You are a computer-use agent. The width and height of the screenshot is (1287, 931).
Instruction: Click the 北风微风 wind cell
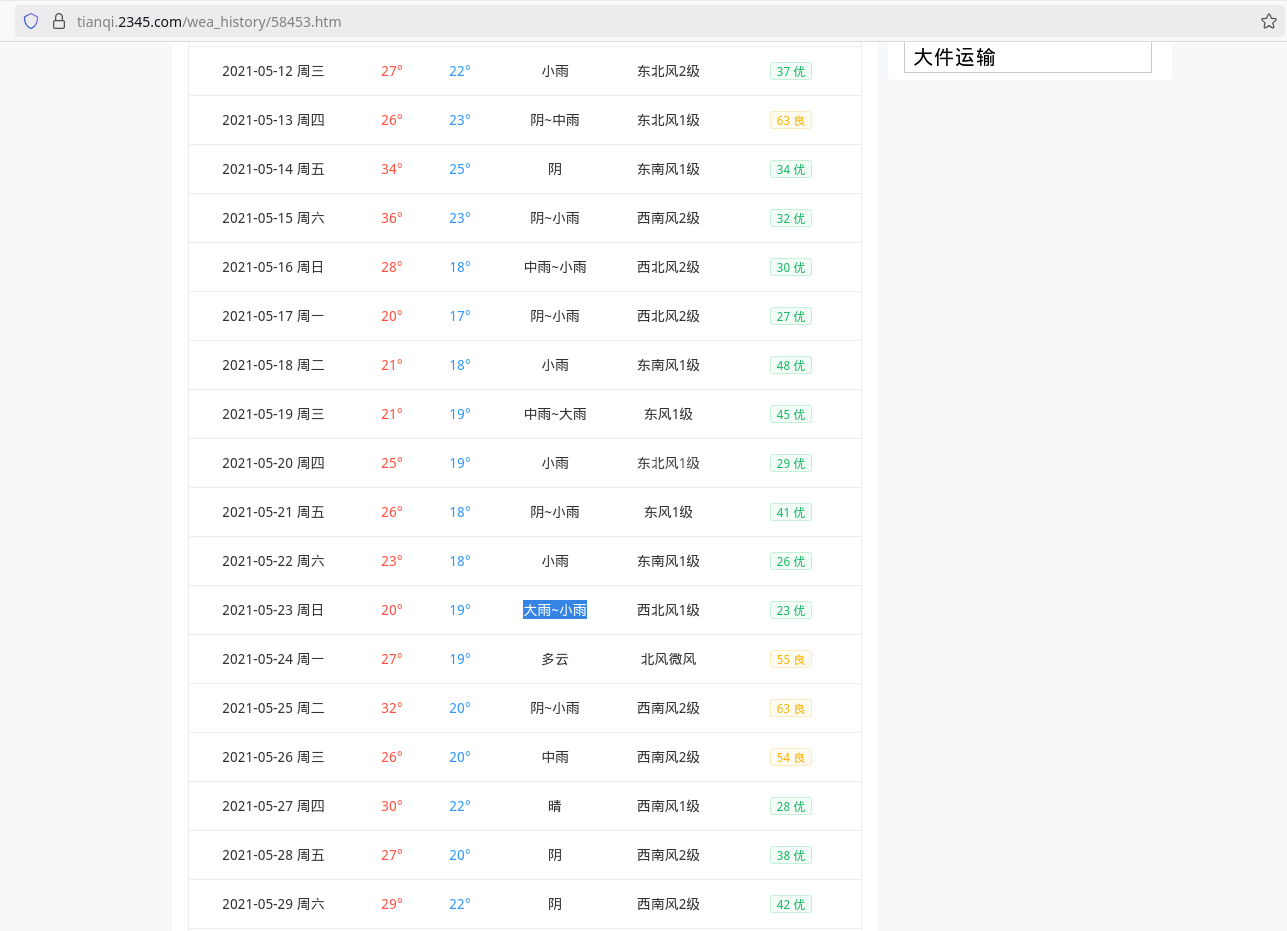coord(668,659)
